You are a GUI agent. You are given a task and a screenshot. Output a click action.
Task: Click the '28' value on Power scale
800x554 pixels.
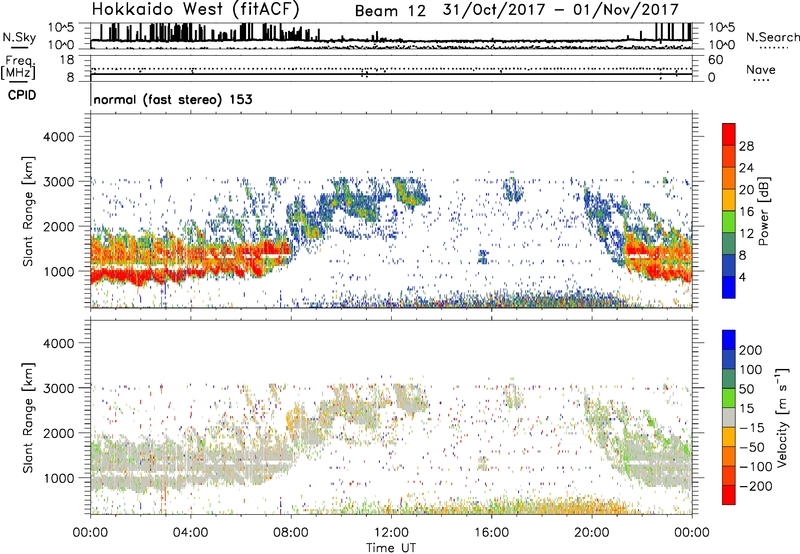[746, 146]
